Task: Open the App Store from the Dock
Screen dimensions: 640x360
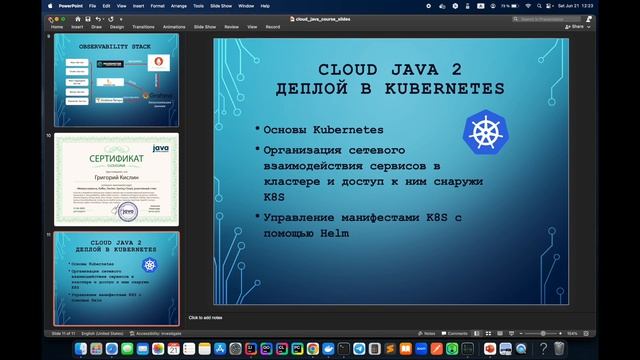Action: pyautogui.click(x=220, y=349)
